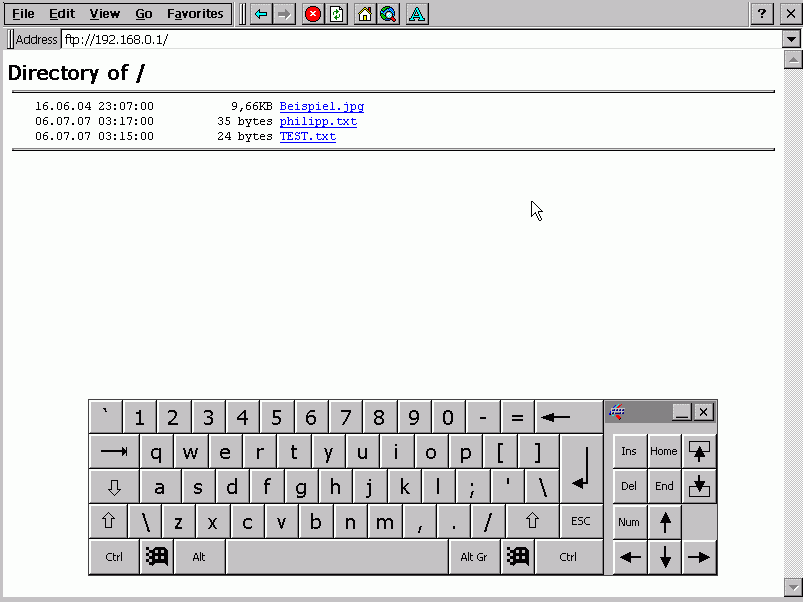
Task: Click the help question mark button
Action: click(x=762, y=14)
